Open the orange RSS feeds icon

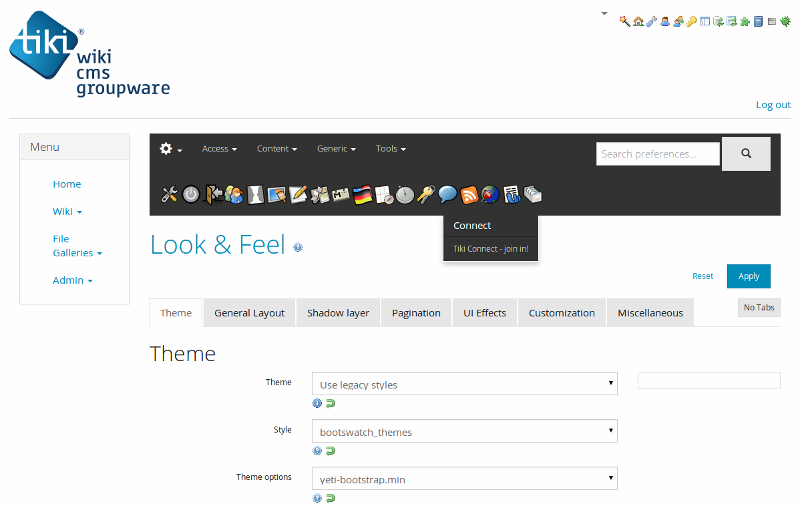[469, 194]
